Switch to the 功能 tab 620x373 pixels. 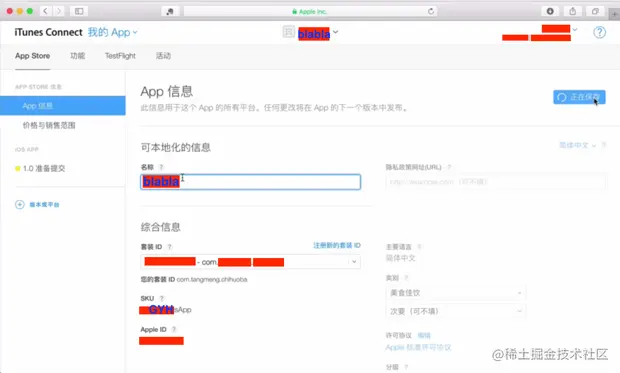(78, 56)
